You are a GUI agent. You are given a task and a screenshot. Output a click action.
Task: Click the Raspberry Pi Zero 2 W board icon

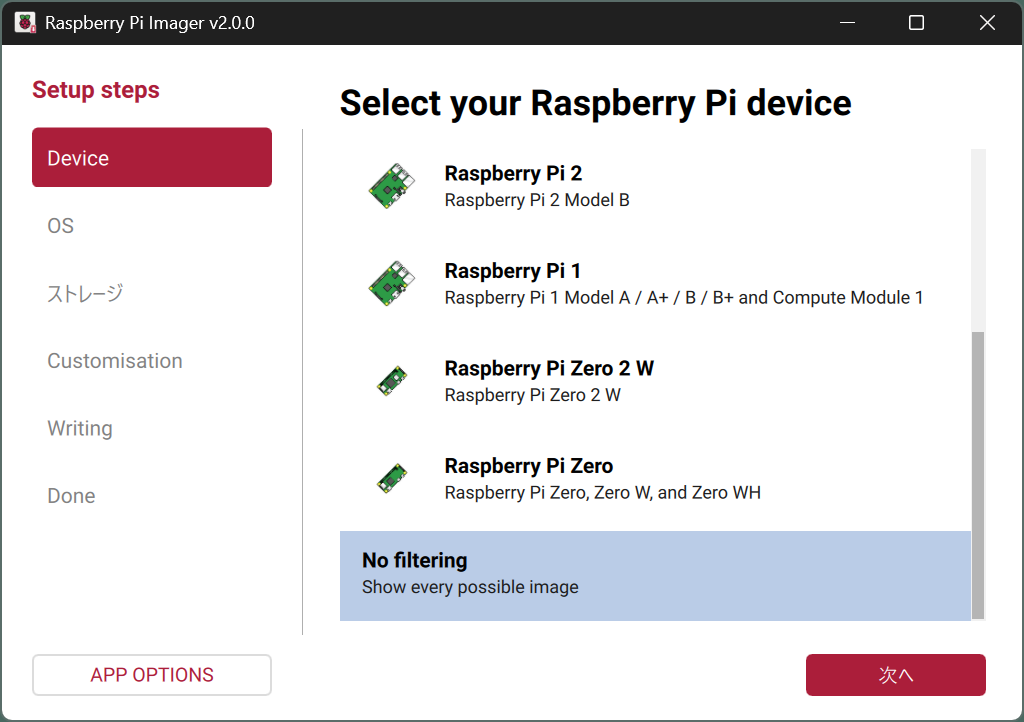point(392,381)
